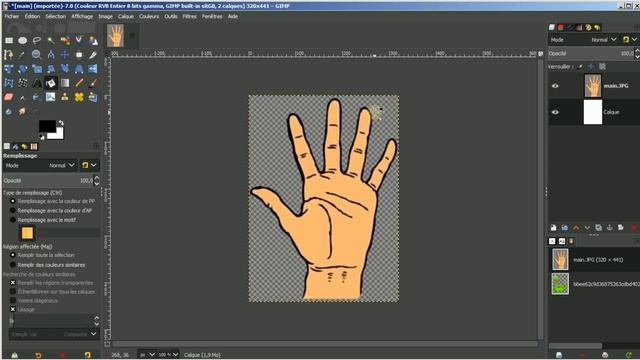Viewport: 640px width, 360px height.
Task: Open the Sélection menu
Action: 56,17
